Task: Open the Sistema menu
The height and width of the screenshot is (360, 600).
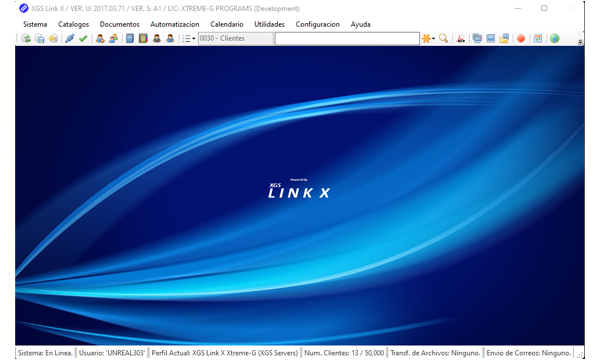Action: pyautogui.click(x=35, y=24)
